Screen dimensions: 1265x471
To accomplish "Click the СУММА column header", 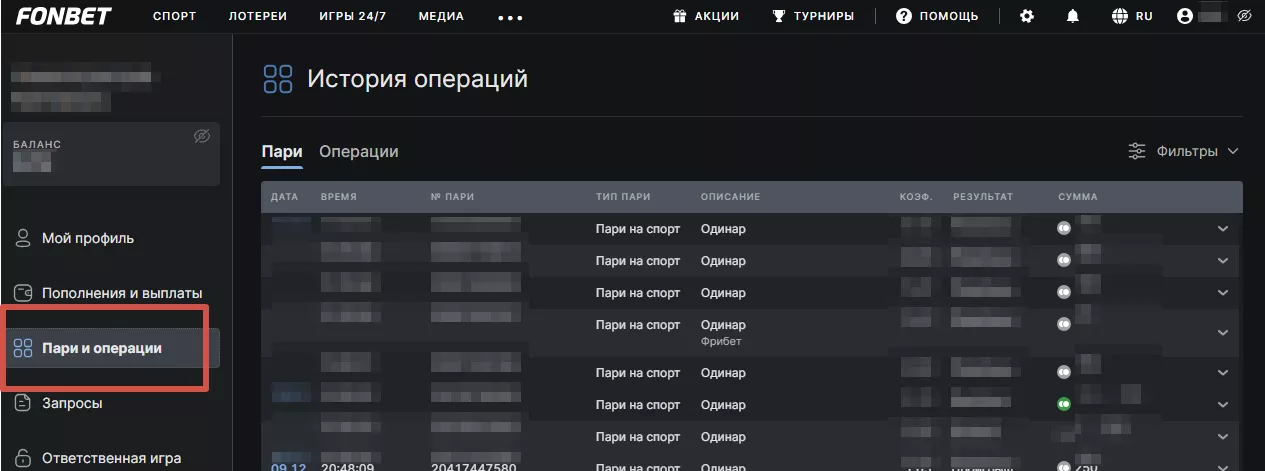I will (x=1078, y=196).
